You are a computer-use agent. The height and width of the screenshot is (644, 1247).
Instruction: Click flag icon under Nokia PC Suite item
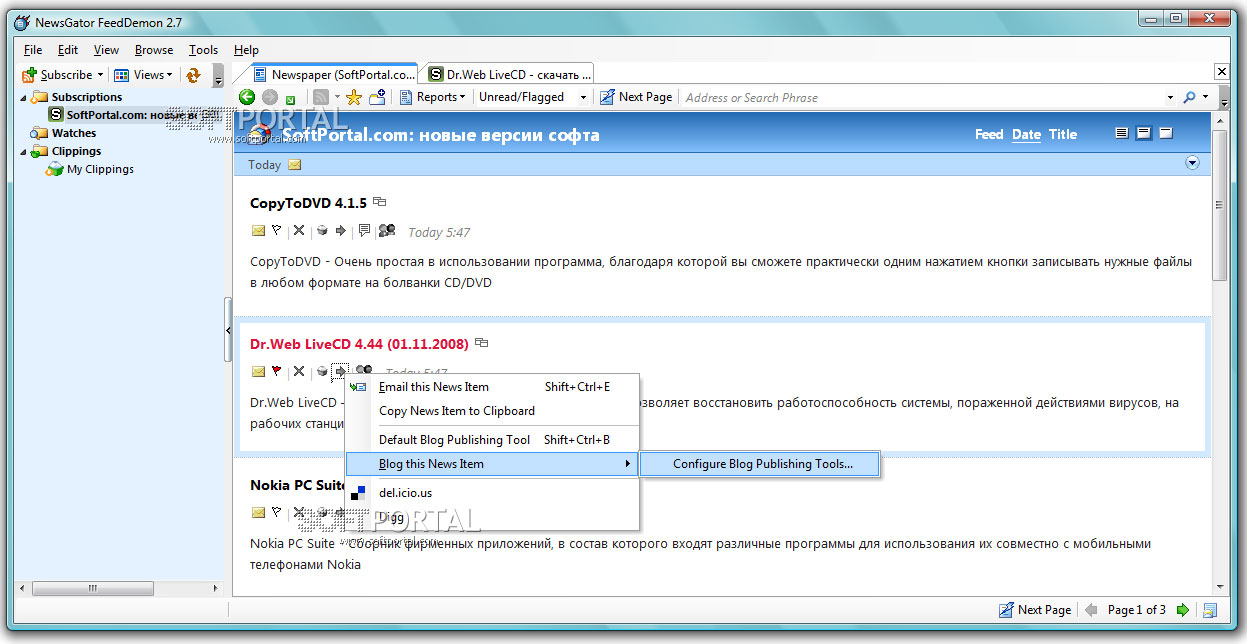tap(276, 513)
